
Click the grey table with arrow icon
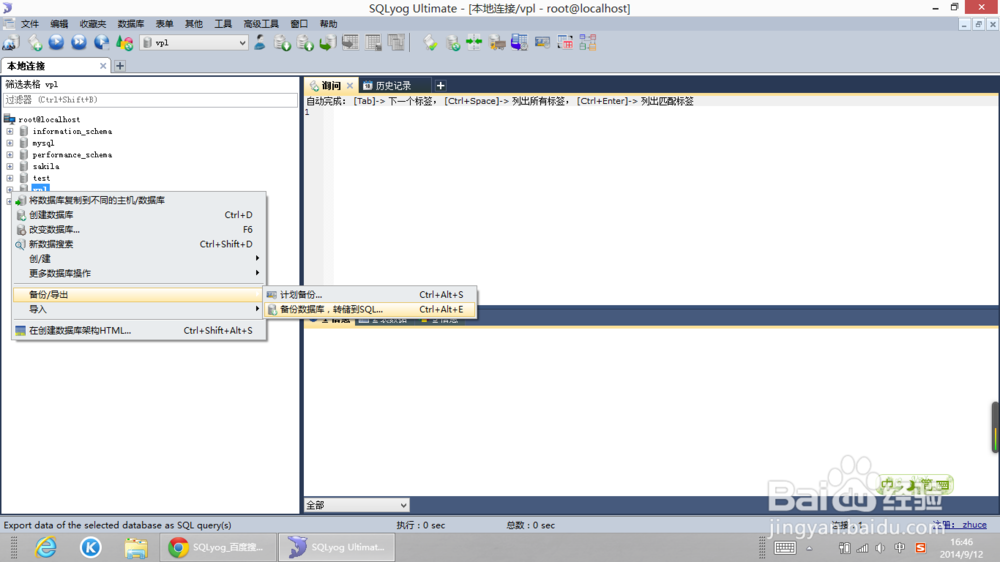(350, 43)
